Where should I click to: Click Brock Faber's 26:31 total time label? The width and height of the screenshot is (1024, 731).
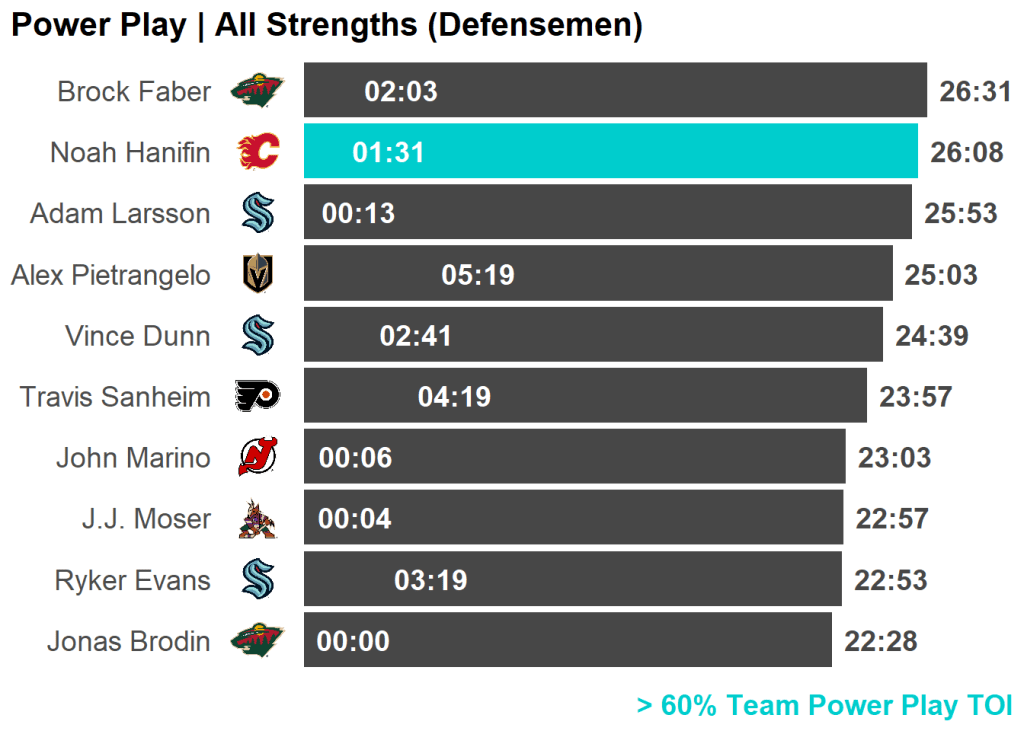tap(975, 92)
